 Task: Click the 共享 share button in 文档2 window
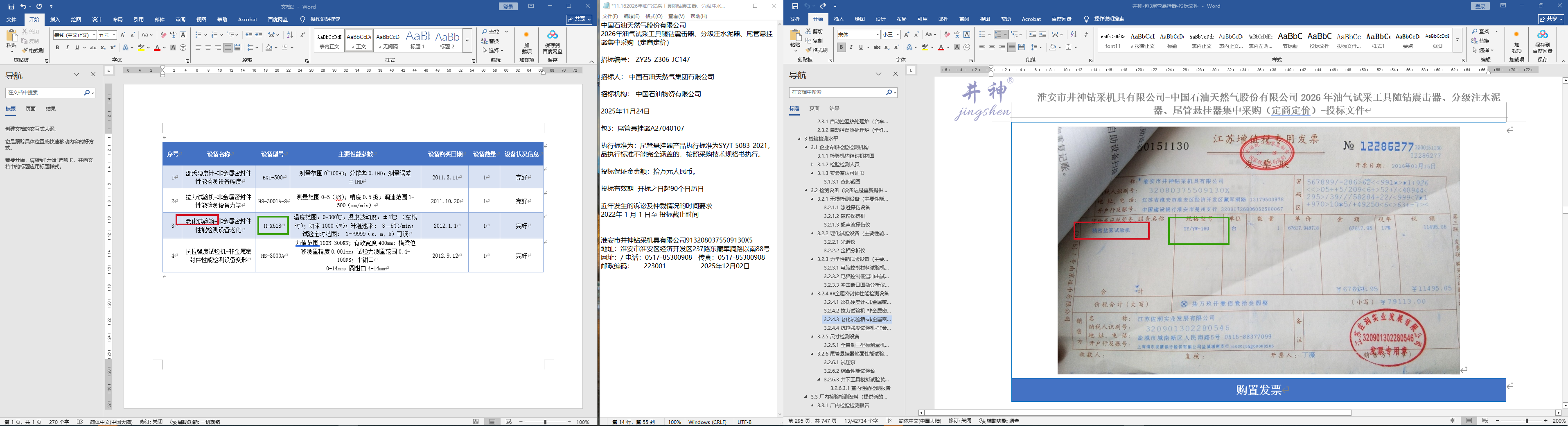tap(578, 20)
